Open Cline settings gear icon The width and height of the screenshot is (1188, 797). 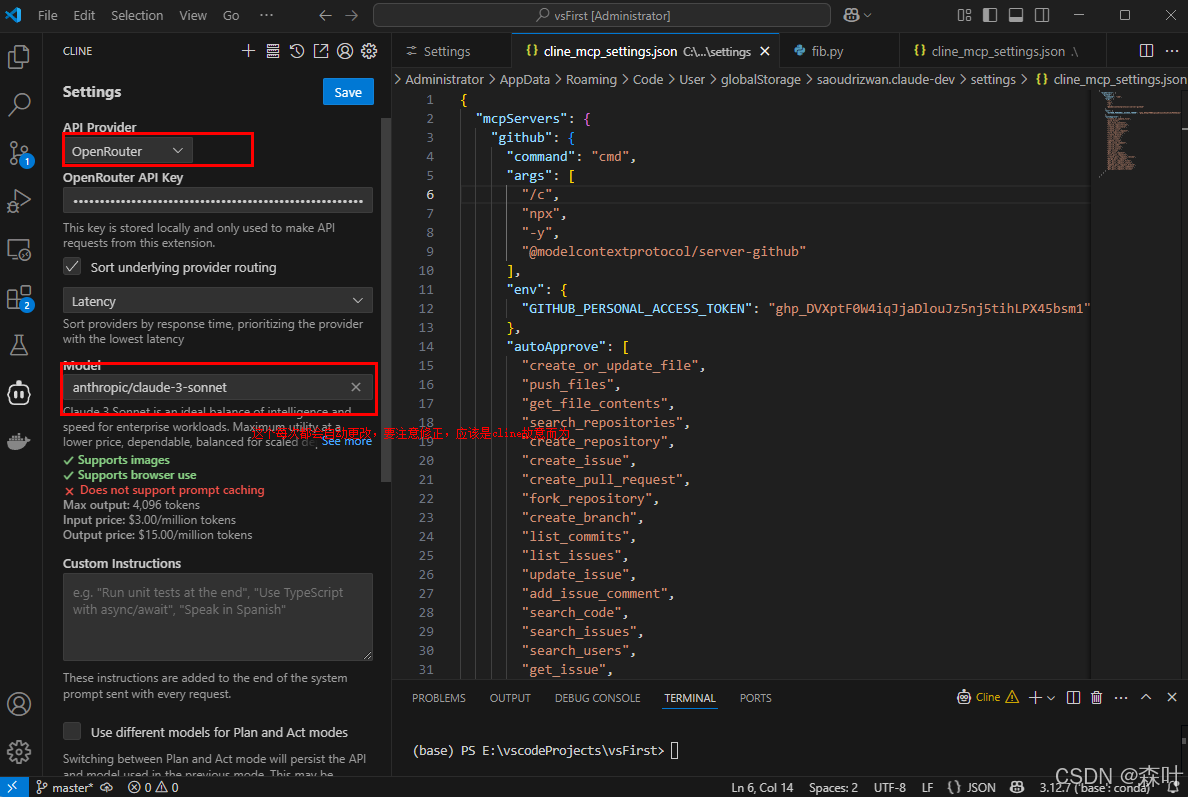point(369,51)
